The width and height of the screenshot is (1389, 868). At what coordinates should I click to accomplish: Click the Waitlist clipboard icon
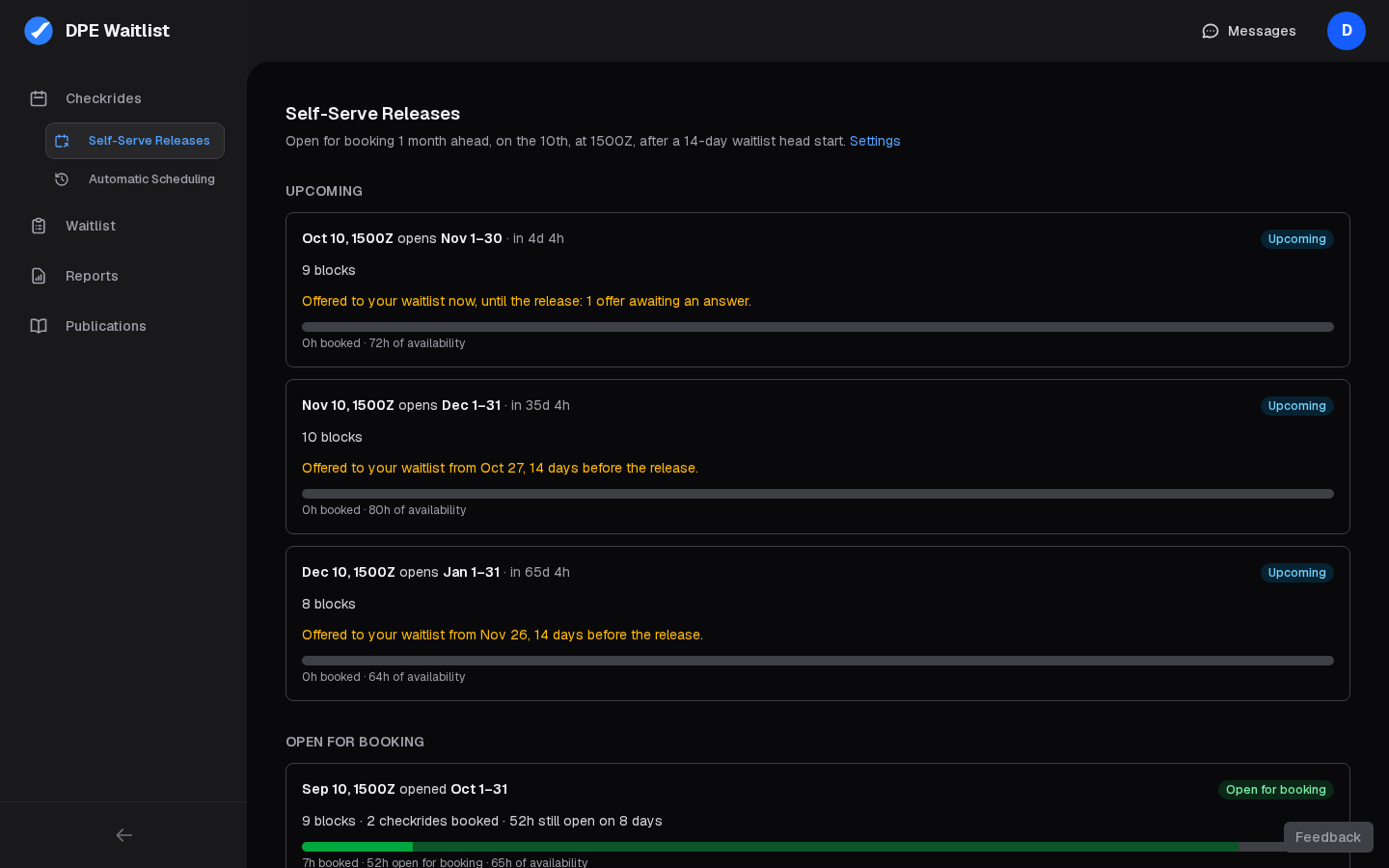click(x=39, y=226)
